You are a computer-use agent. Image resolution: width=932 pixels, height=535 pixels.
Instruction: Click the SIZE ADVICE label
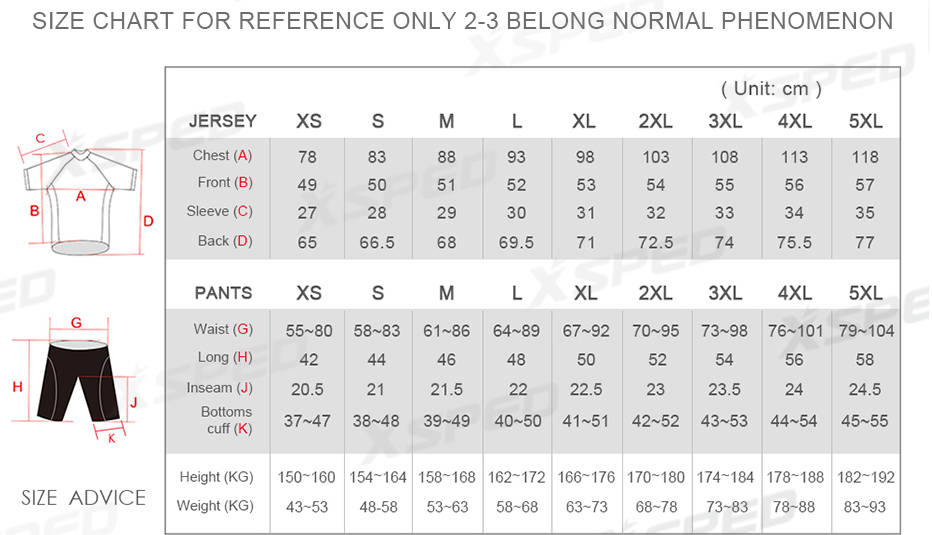pos(84,497)
